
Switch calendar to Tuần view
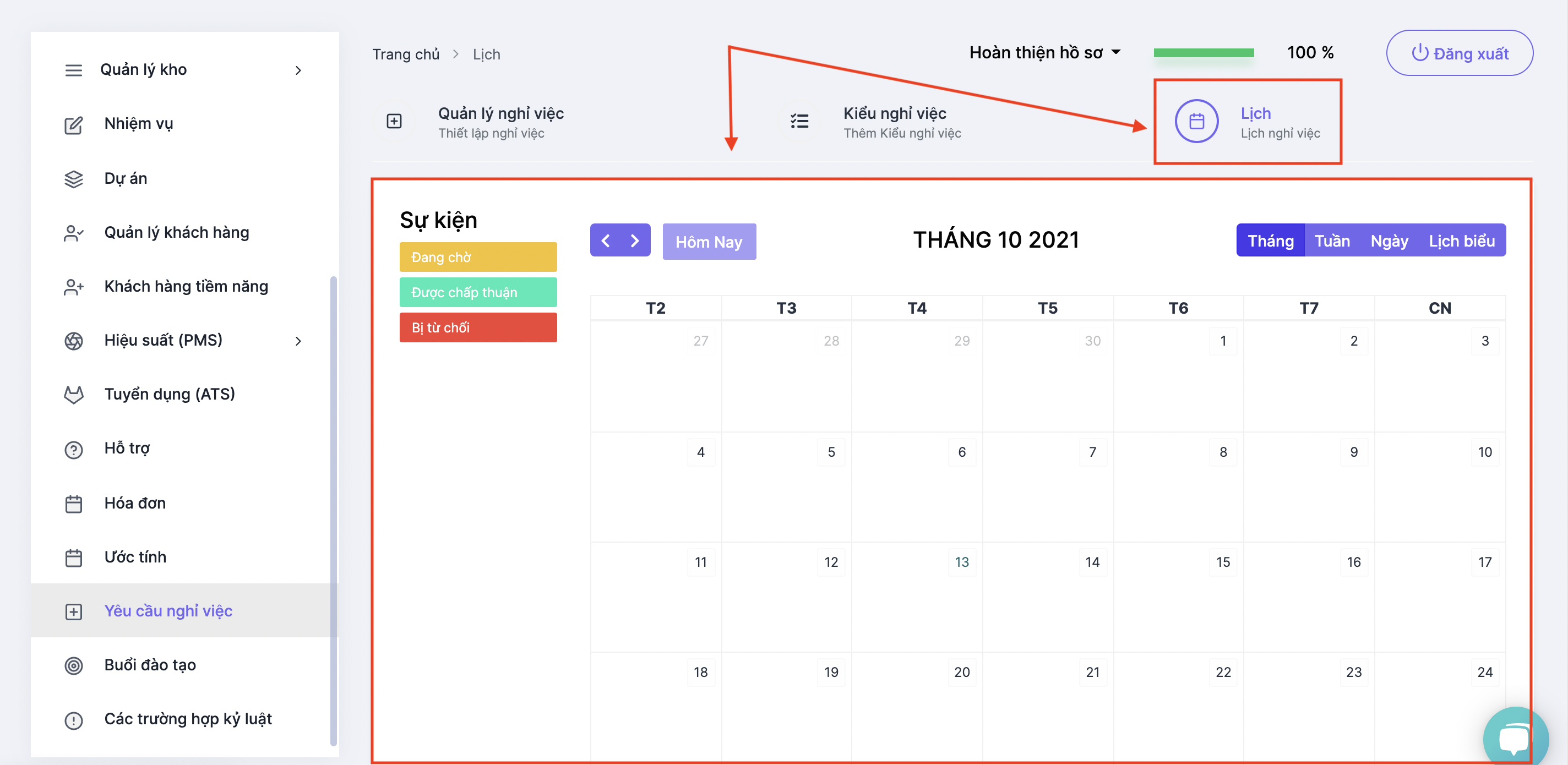point(1332,241)
